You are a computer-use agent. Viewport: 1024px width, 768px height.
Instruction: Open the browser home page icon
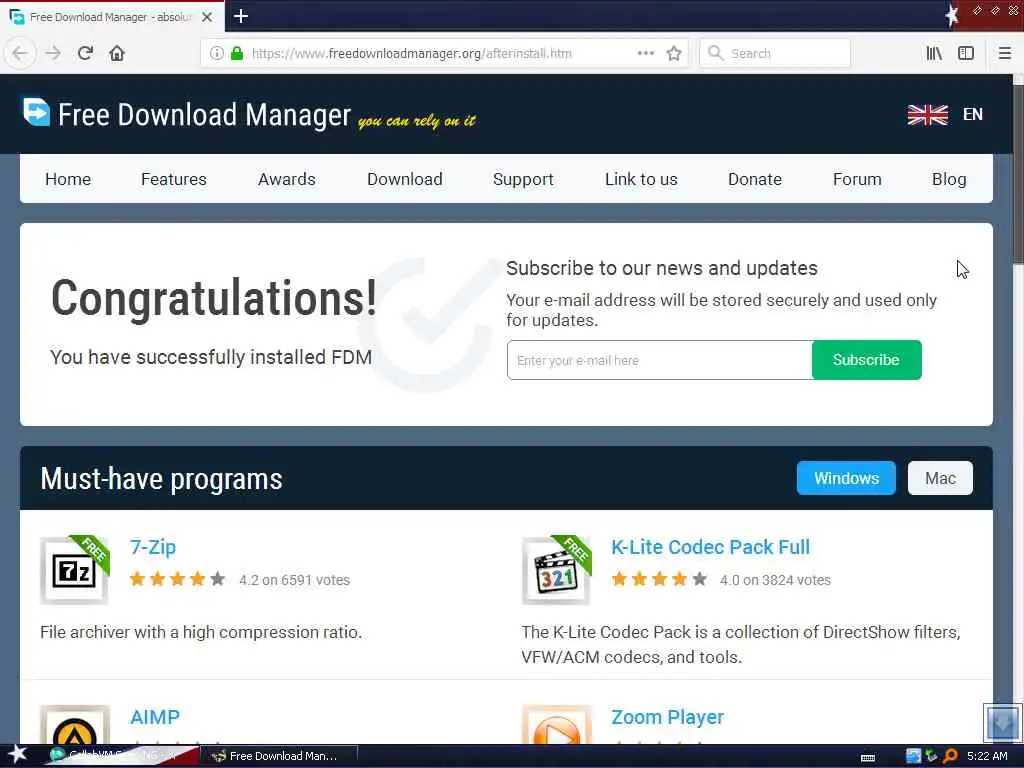[117, 53]
